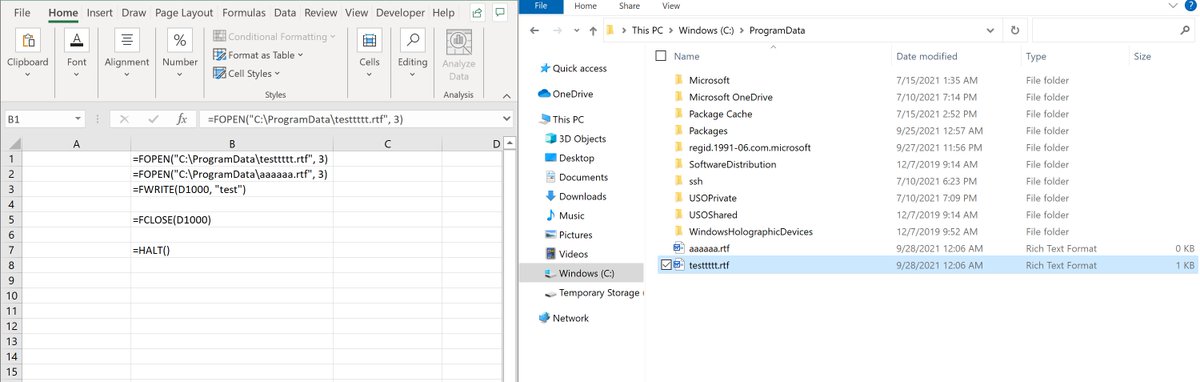
Task: Click the formula bar Cancel X icon
Action: [124, 119]
